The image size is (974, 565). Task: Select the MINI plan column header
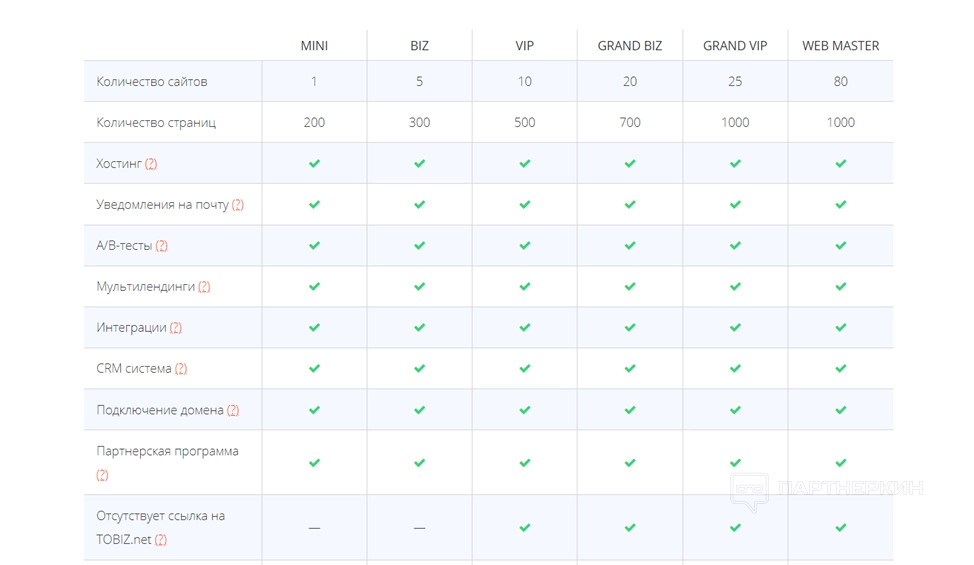tap(314, 46)
